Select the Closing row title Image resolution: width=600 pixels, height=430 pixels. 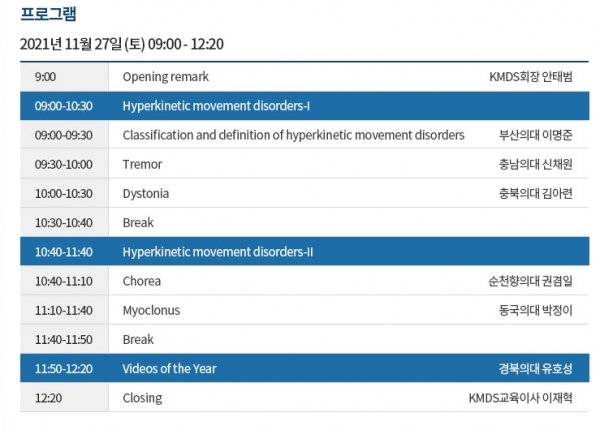click(x=142, y=398)
